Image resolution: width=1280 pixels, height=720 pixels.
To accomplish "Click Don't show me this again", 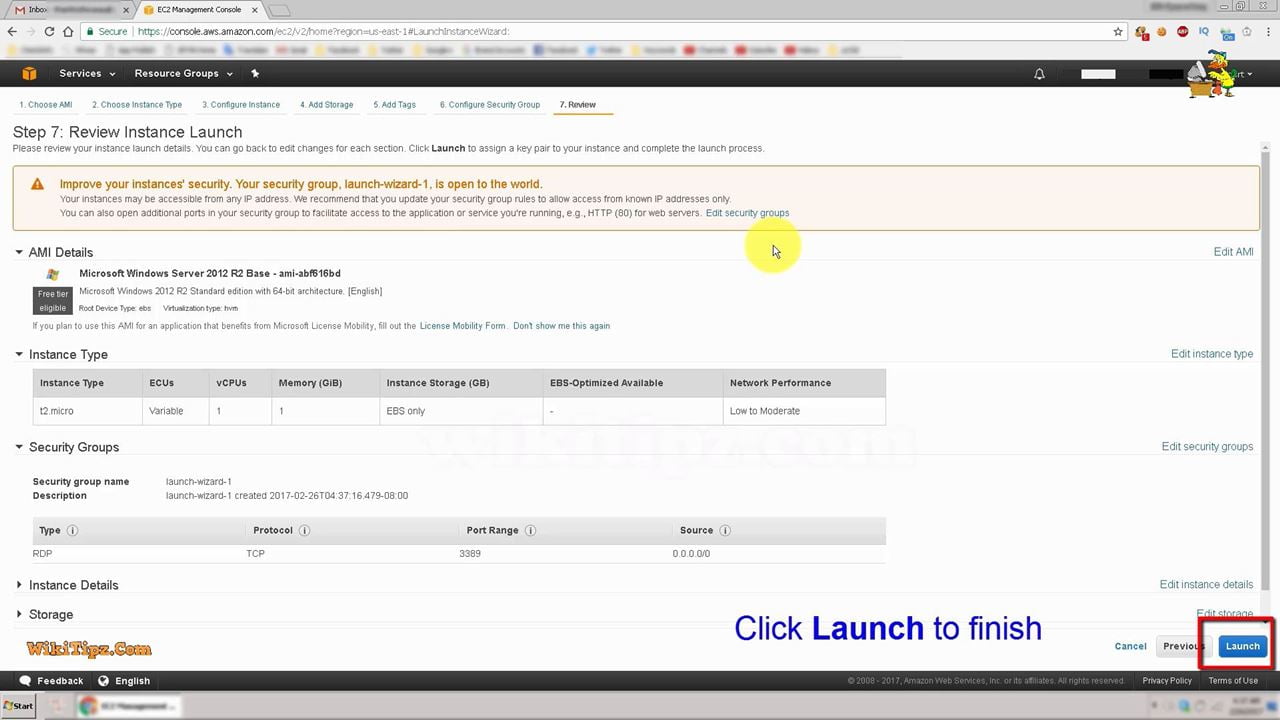I will (561, 326).
